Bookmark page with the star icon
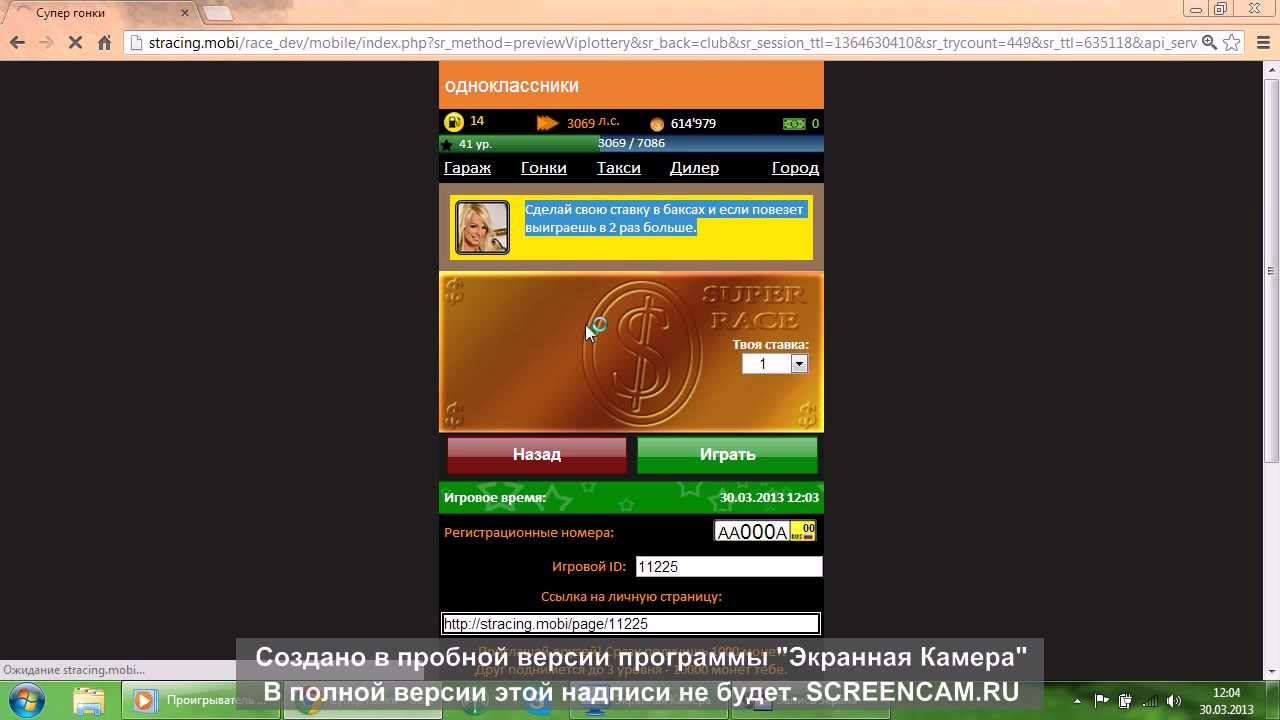Screen dimensions: 1280x720 pyautogui.click(x=1232, y=43)
